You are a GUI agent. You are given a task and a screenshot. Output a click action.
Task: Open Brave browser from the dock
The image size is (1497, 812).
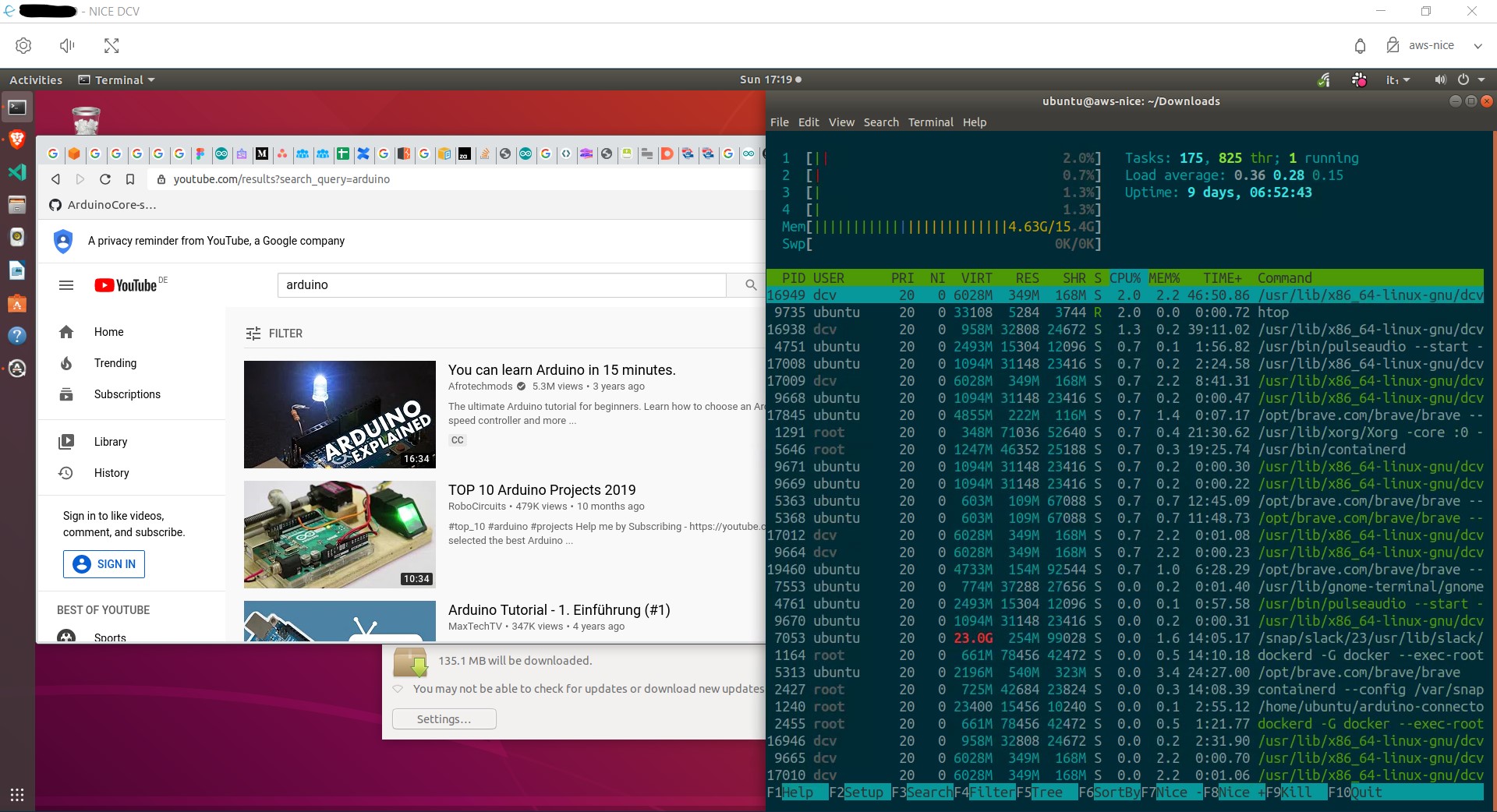click(17, 140)
